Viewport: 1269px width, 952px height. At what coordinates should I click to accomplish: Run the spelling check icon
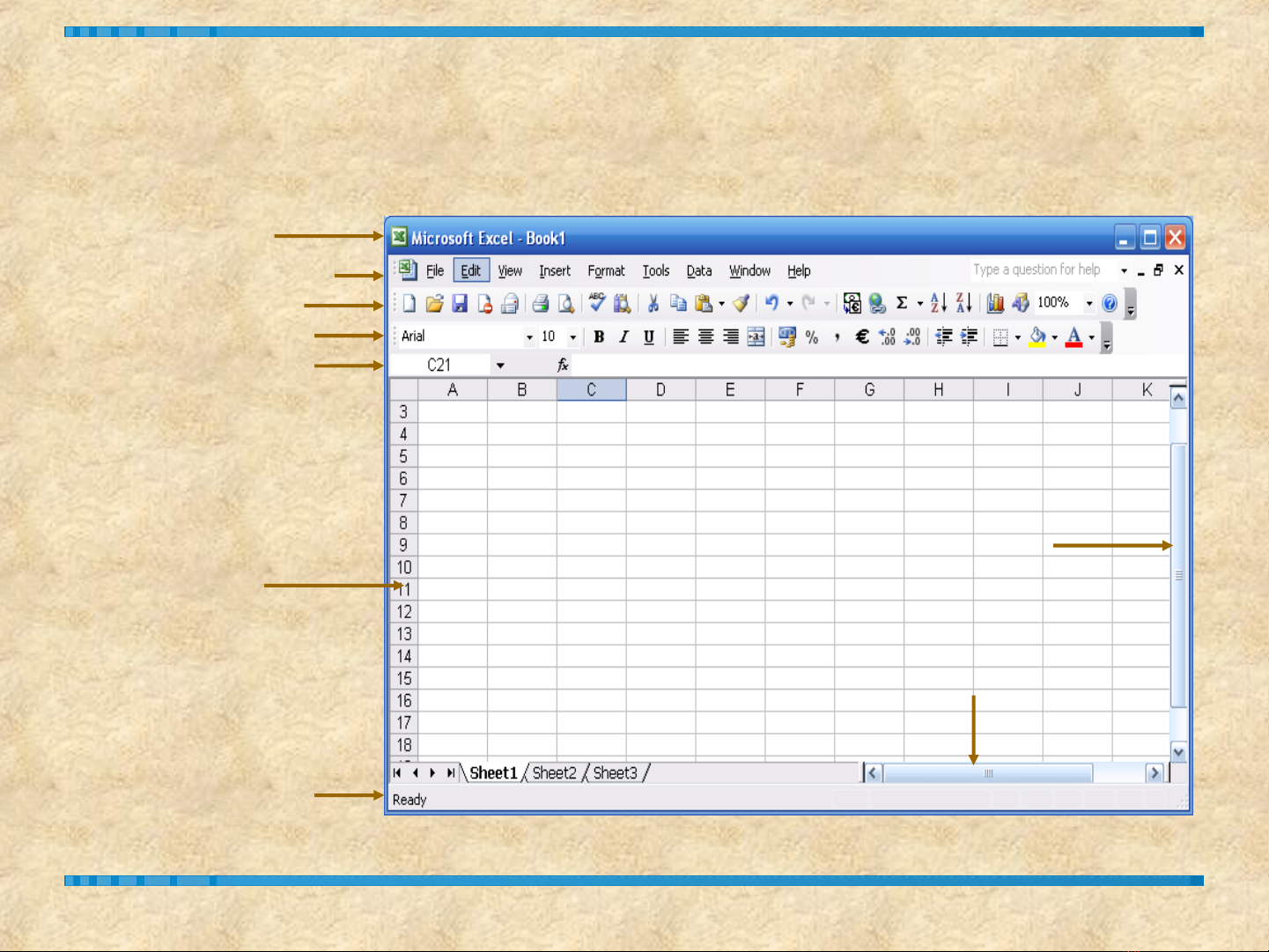597,303
